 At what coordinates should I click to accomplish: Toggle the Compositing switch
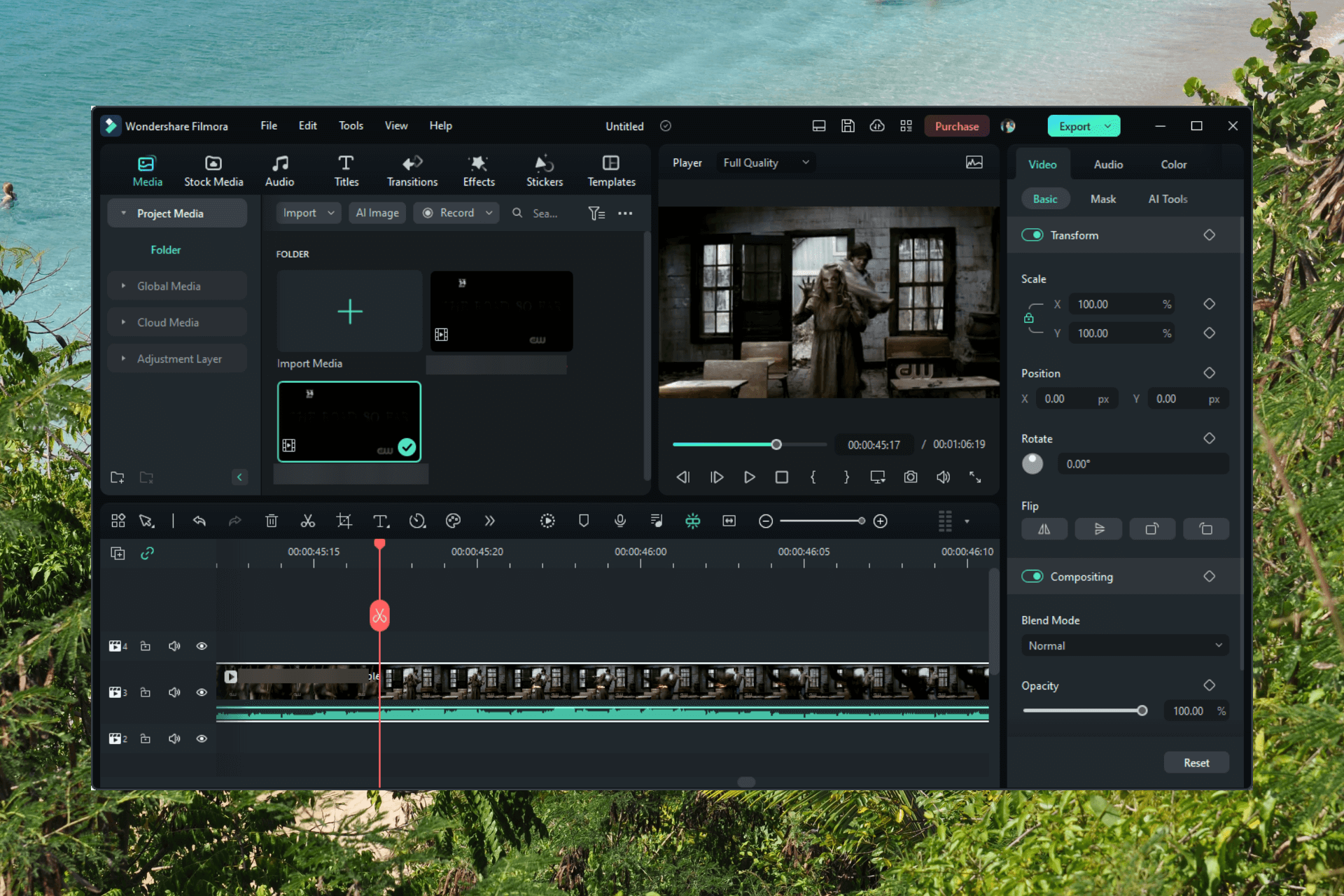(x=1032, y=577)
